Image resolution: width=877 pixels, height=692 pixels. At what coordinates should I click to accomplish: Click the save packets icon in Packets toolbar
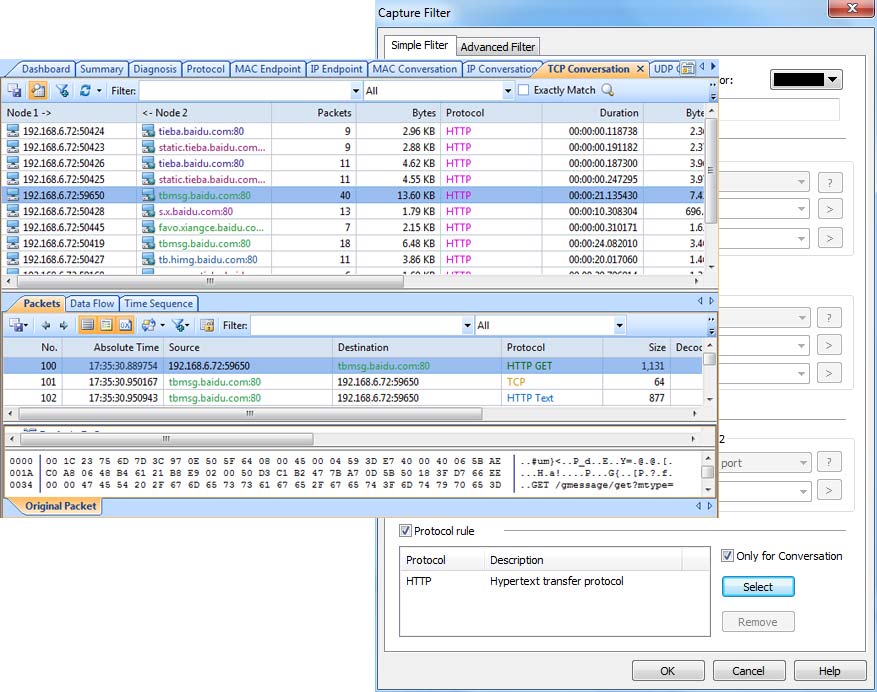tap(16, 325)
